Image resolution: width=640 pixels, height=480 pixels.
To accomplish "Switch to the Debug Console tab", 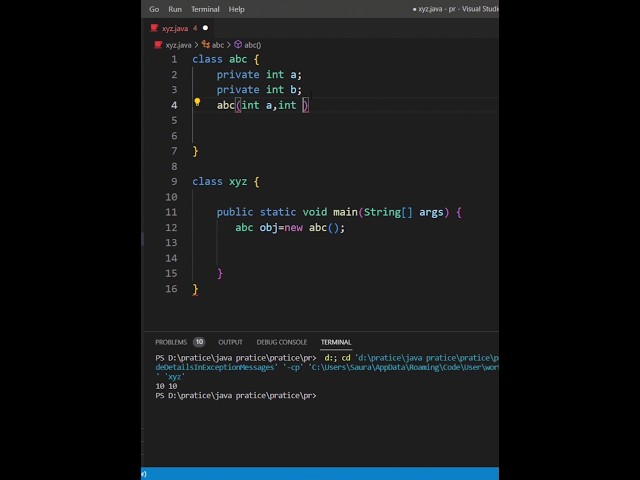I will click(x=282, y=342).
